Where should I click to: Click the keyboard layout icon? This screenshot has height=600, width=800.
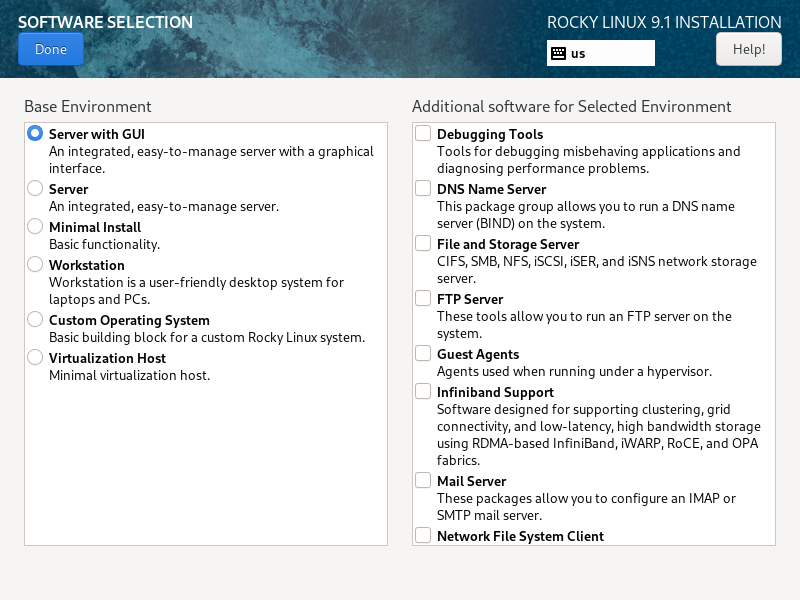coord(558,54)
